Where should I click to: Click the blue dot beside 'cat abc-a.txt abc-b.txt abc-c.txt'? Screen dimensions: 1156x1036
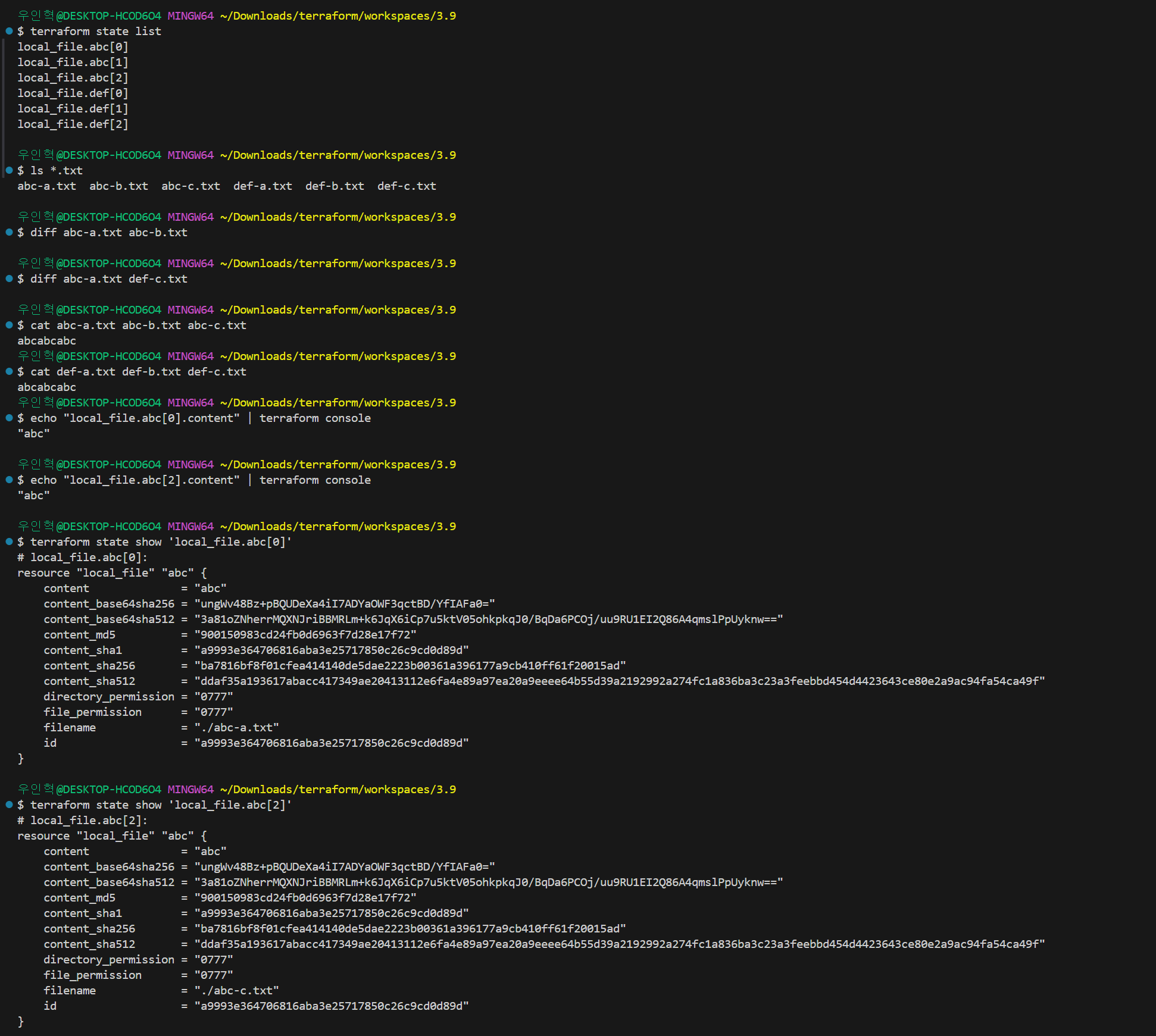pos(9,325)
